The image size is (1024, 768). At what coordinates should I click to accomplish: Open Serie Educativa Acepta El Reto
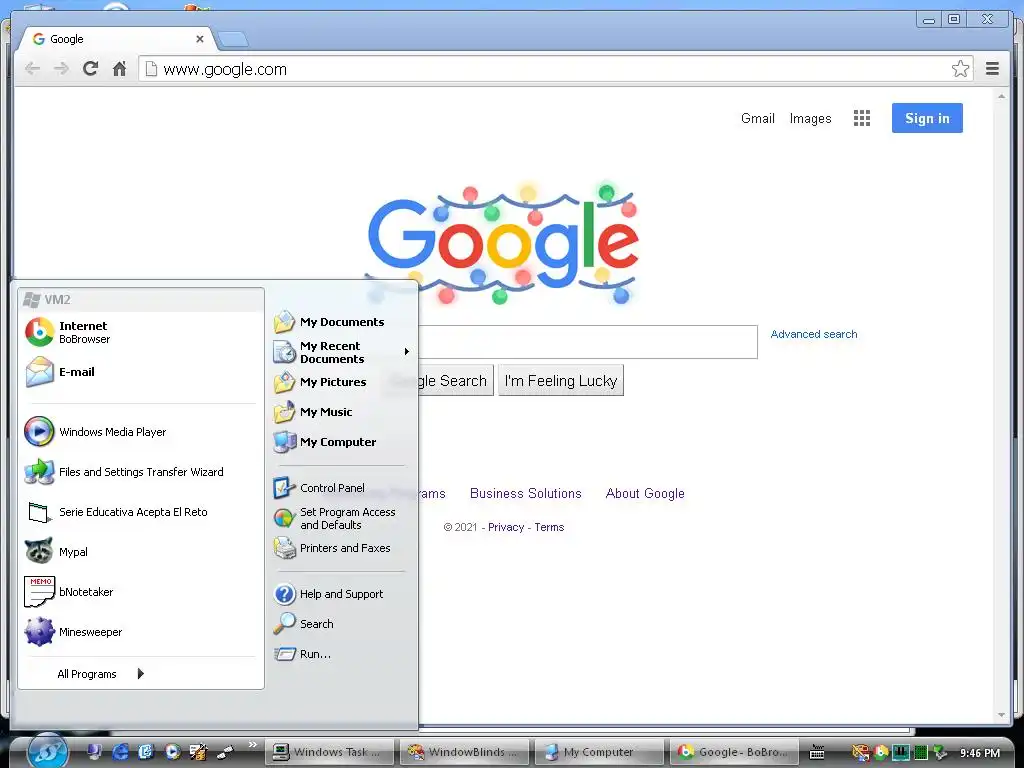tap(140, 512)
